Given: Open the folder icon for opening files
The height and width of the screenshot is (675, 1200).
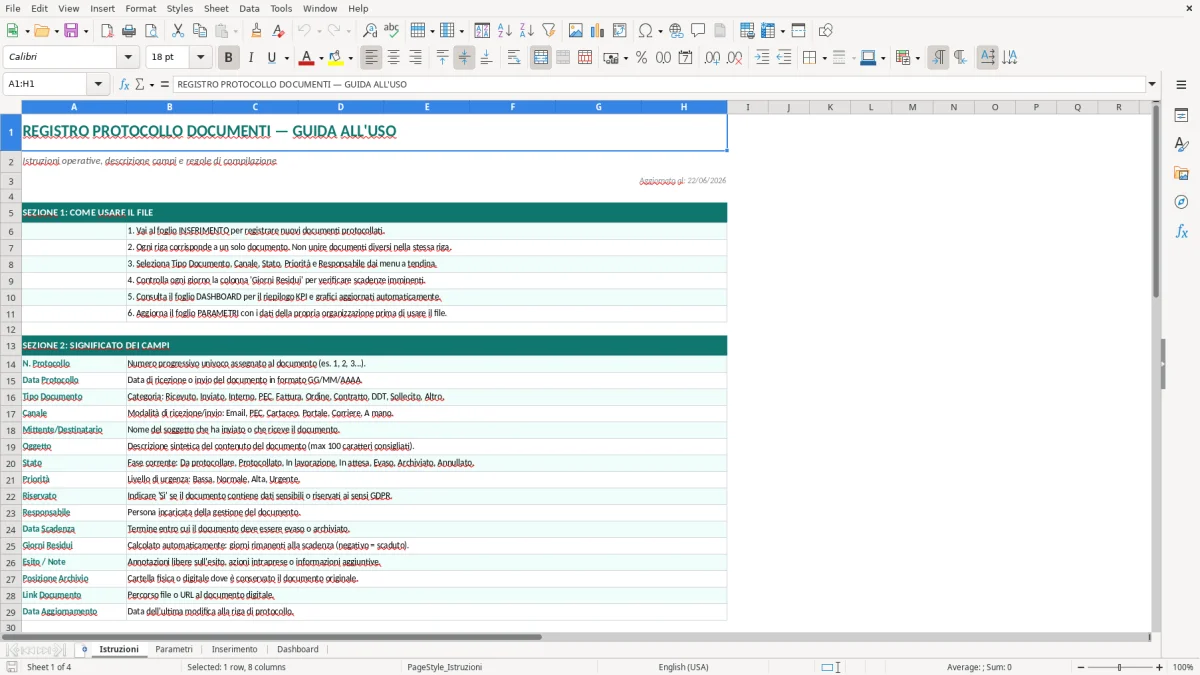Looking at the screenshot, I should (x=41, y=31).
